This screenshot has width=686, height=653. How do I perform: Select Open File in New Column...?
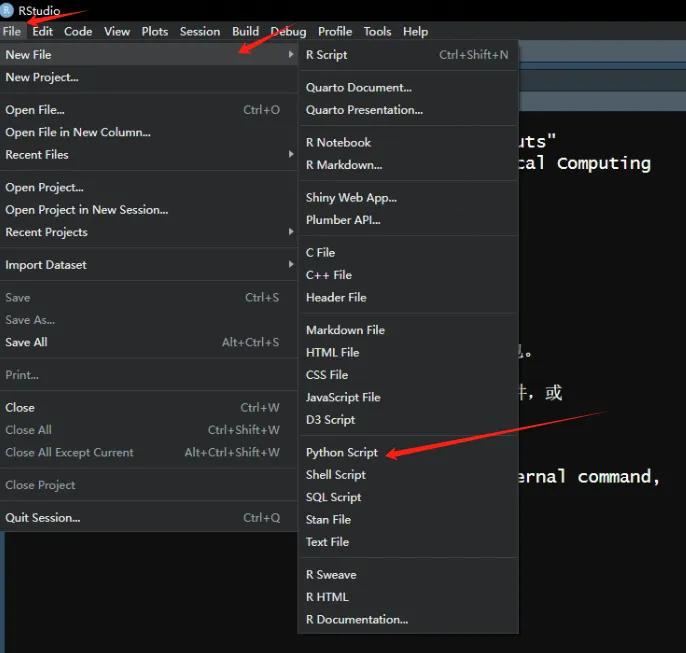[149, 132]
